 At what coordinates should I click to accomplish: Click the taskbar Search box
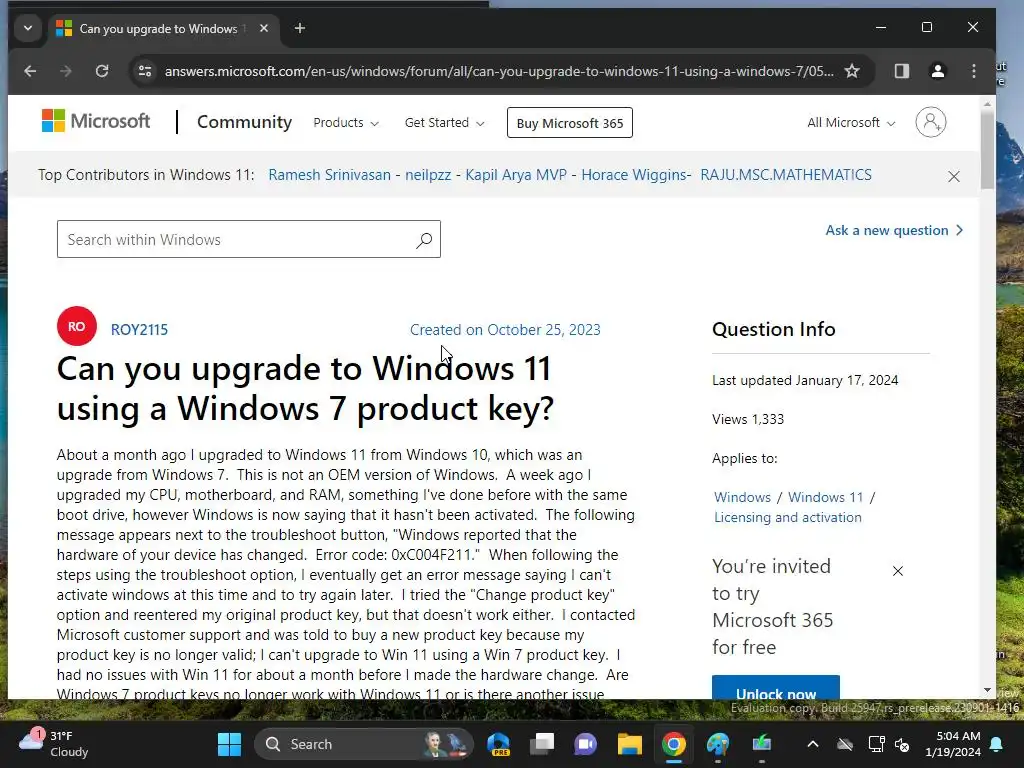[364, 744]
